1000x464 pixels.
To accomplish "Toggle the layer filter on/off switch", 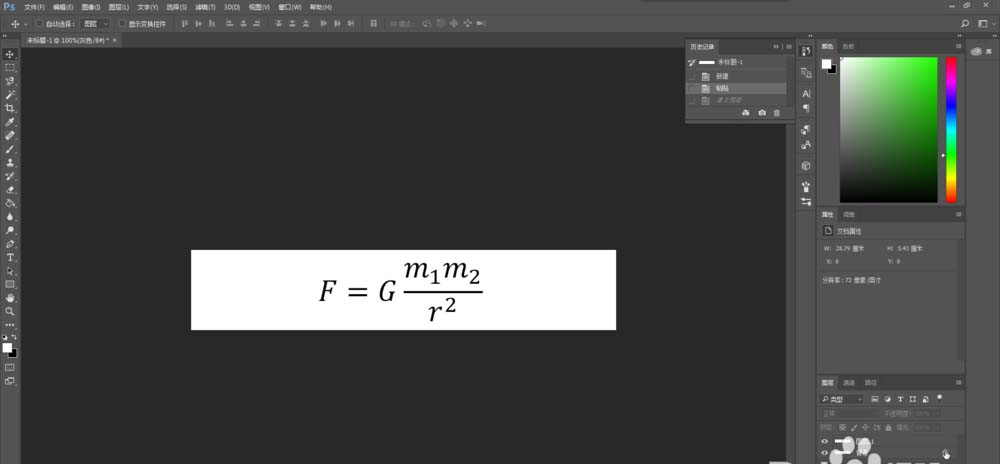I will pos(939,398).
